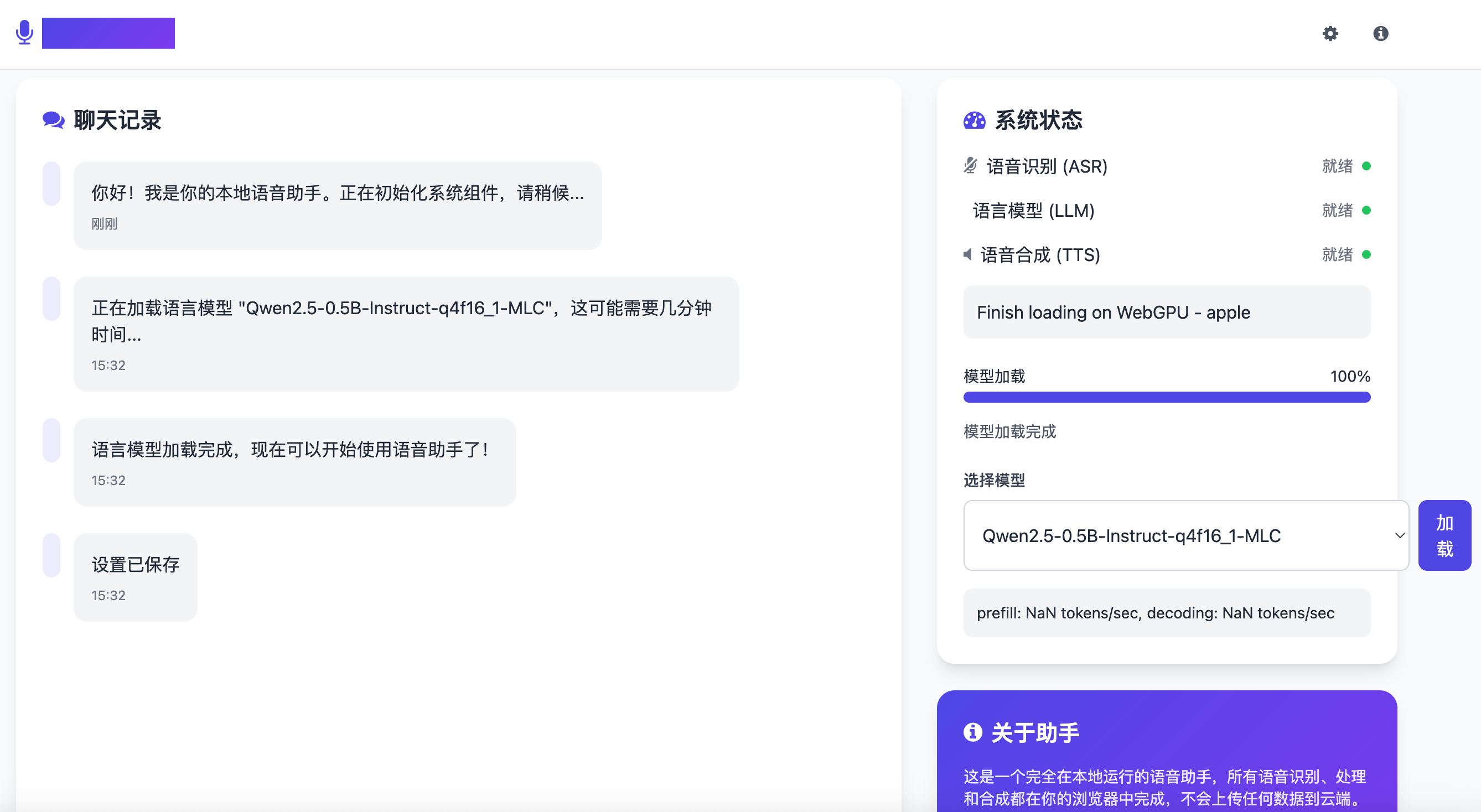
Task: Click the green status dot for ASR
Action: (1366, 166)
